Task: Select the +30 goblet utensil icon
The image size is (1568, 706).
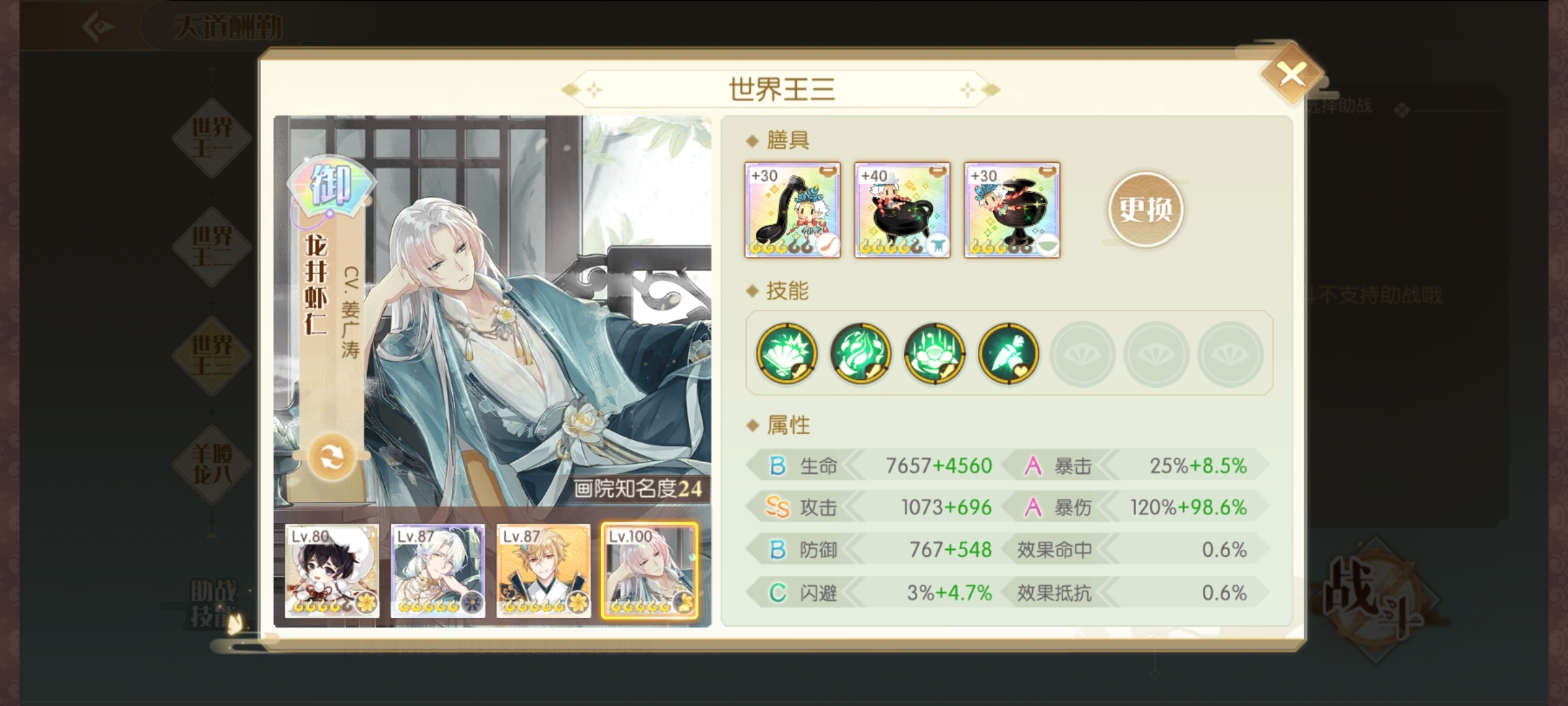Action: point(1012,210)
